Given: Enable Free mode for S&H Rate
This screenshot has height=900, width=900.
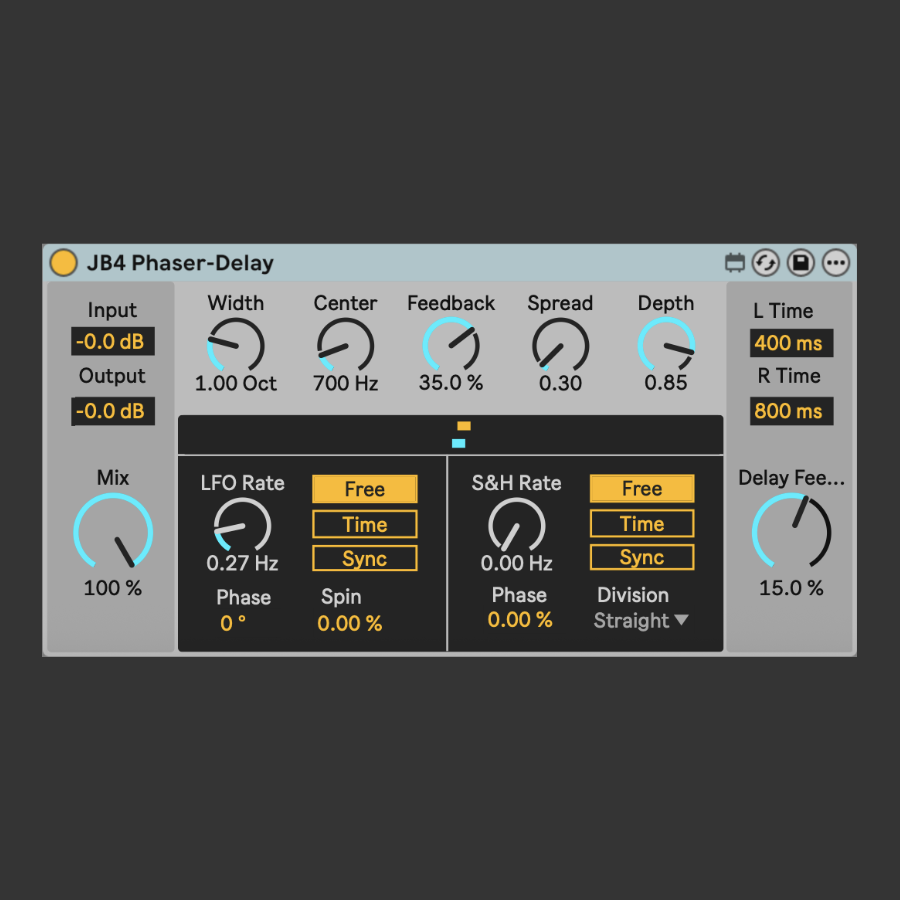Looking at the screenshot, I should click(x=641, y=488).
